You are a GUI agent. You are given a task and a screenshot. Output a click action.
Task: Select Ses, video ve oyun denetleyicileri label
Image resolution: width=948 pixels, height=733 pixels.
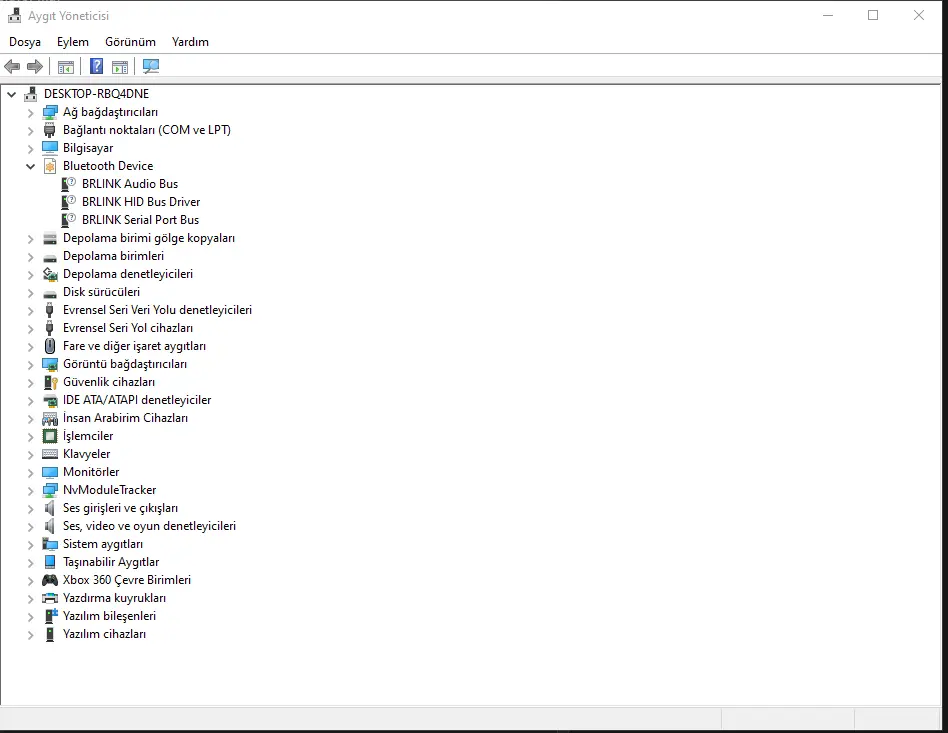click(x=149, y=526)
